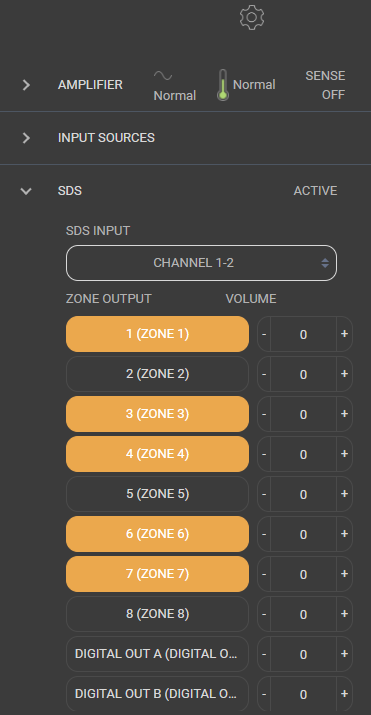Enable DIGITAL OUT B zone output

point(157,694)
